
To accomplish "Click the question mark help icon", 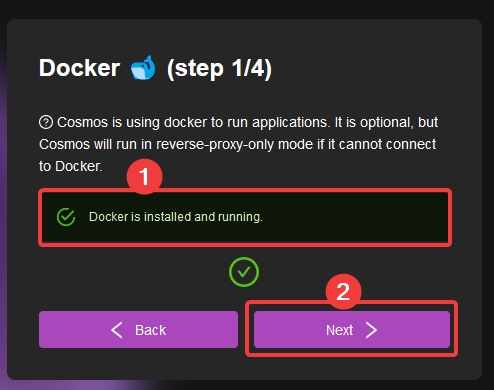I will [x=46, y=122].
